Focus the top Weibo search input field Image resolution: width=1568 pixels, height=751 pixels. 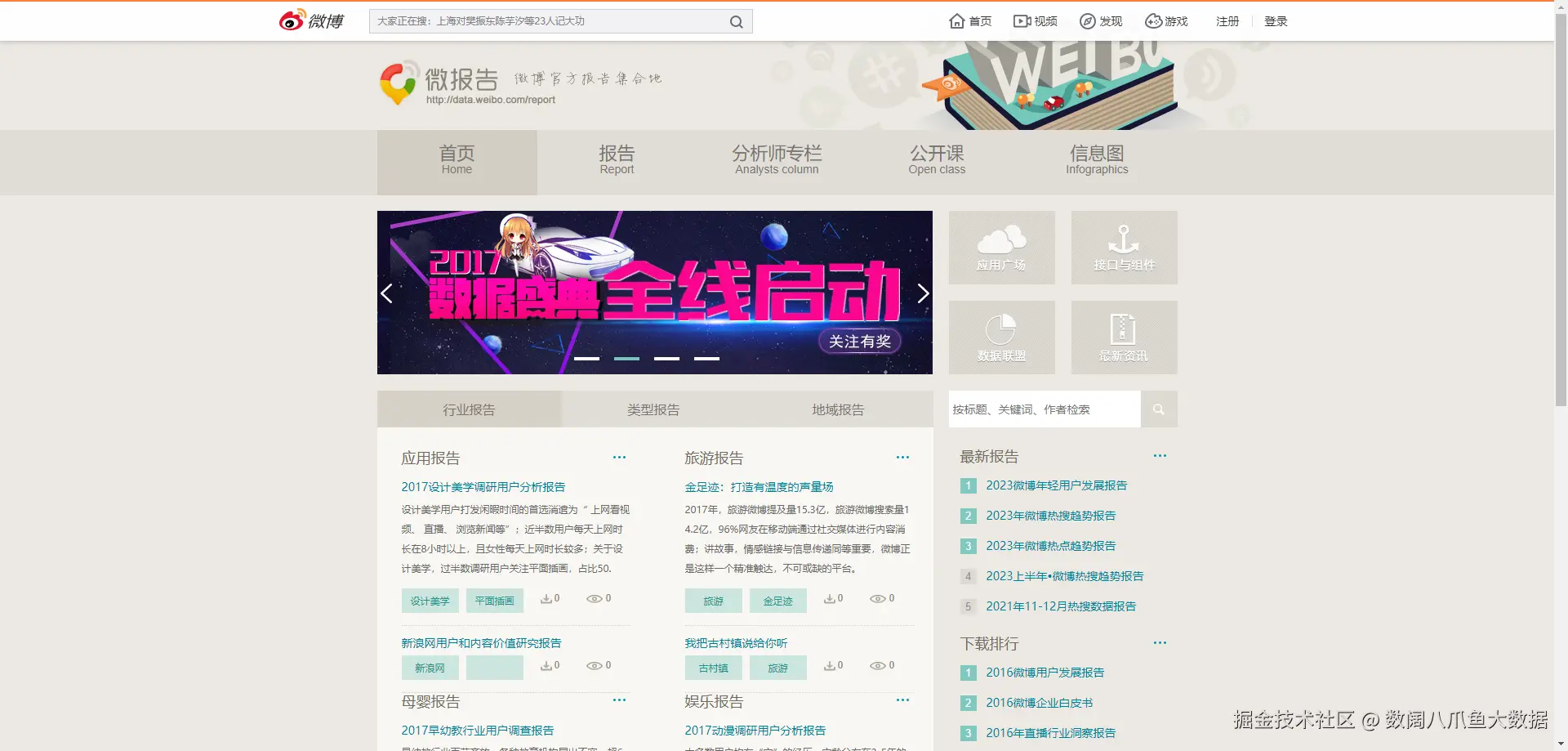click(547, 21)
